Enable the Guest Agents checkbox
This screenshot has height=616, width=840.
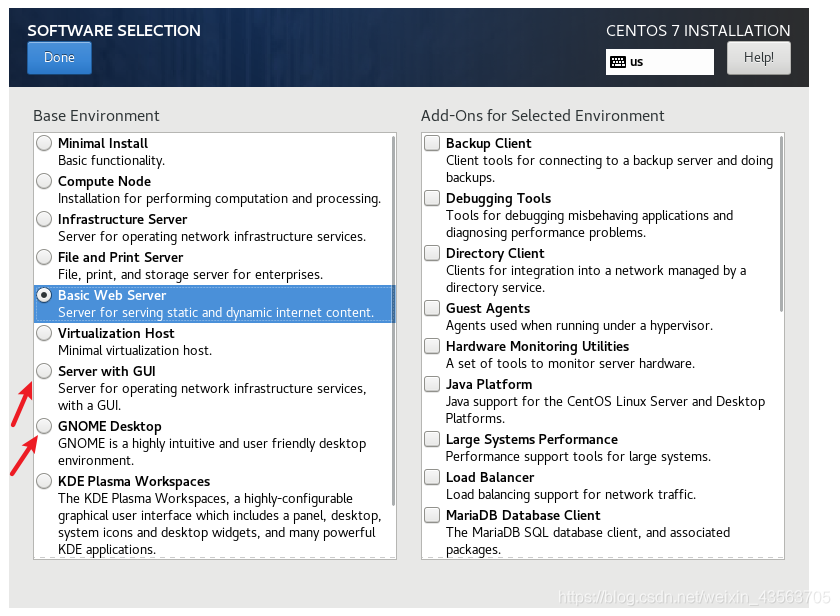tap(432, 308)
